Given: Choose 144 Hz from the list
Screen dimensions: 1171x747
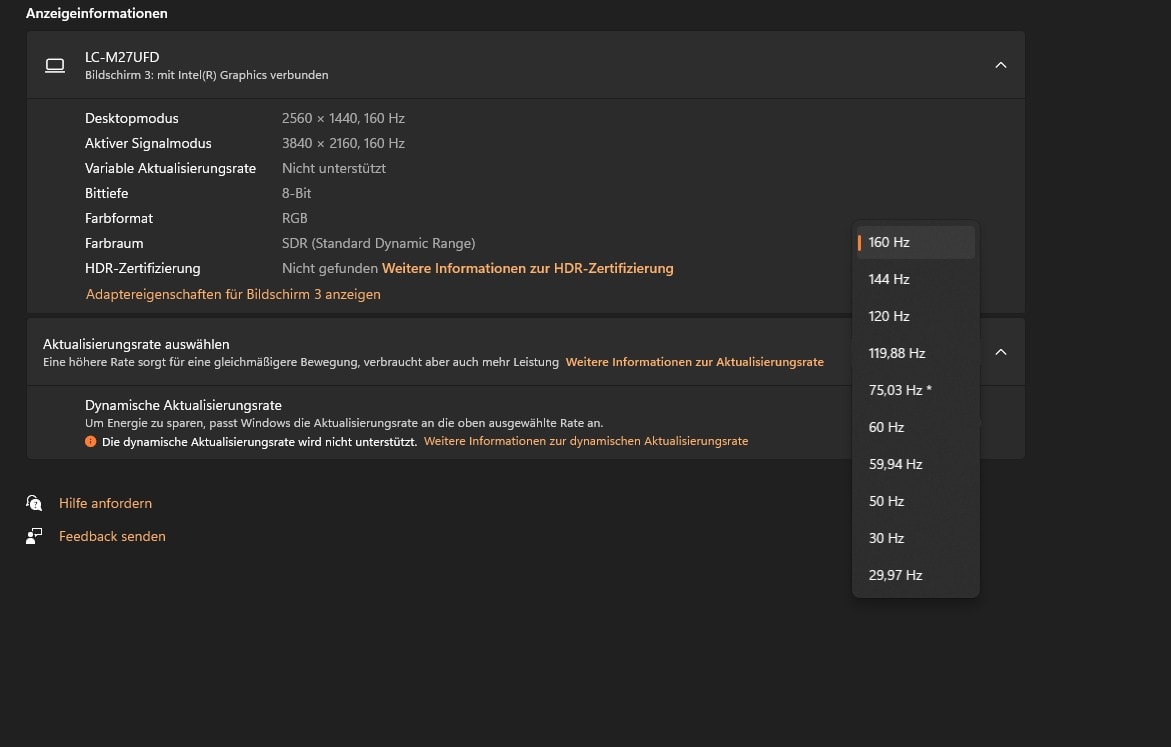Looking at the screenshot, I should (889, 279).
